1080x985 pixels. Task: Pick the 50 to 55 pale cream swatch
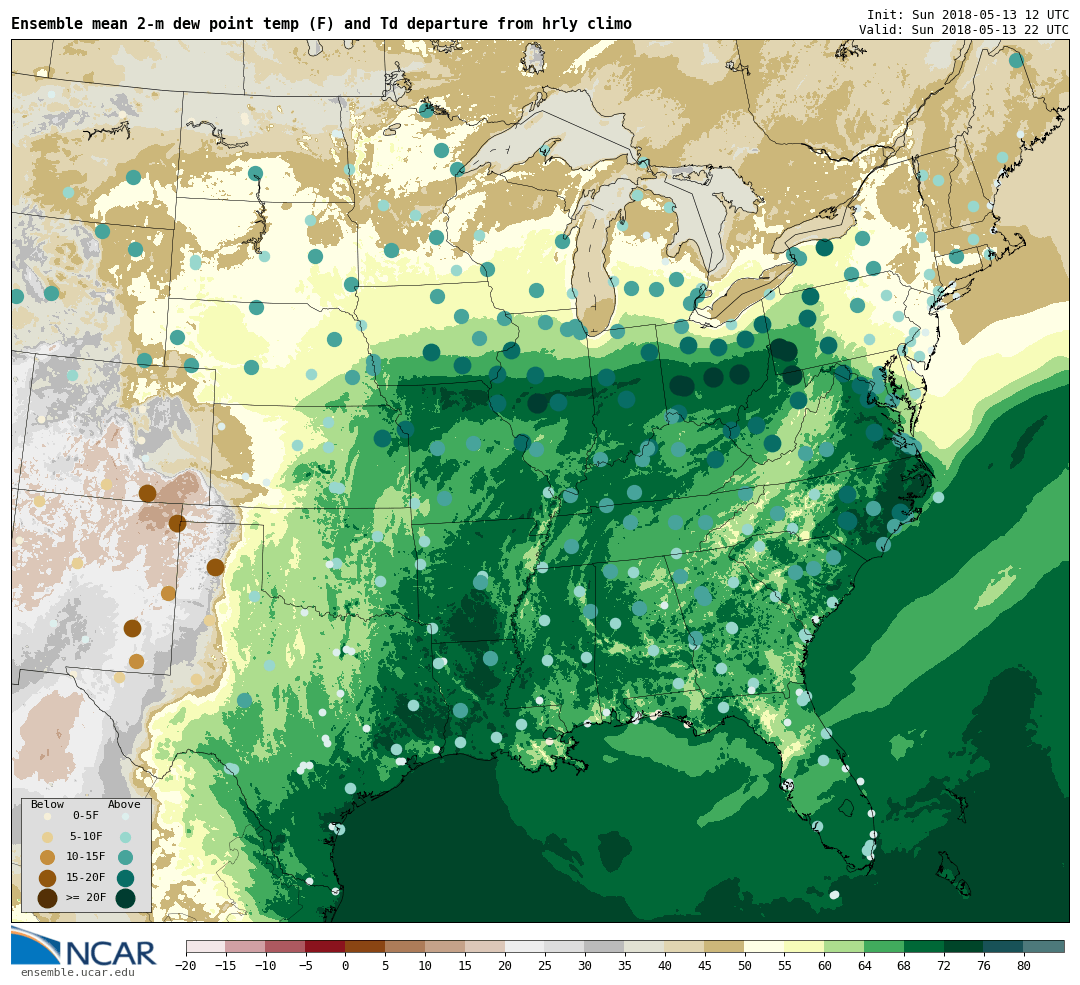765,946
